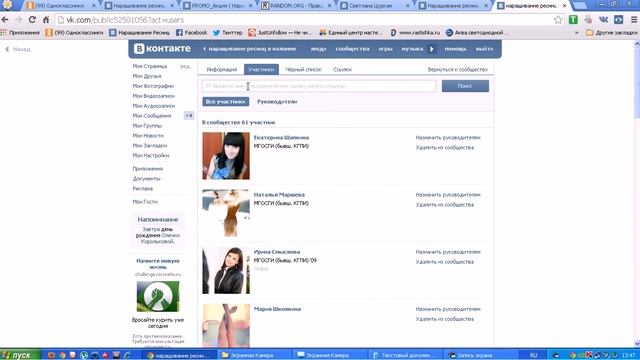This screenshot has width=640, height=360.
Task: Click the Назад back arrow on the left
Action: pyautogui.click(x=18, y=49)
